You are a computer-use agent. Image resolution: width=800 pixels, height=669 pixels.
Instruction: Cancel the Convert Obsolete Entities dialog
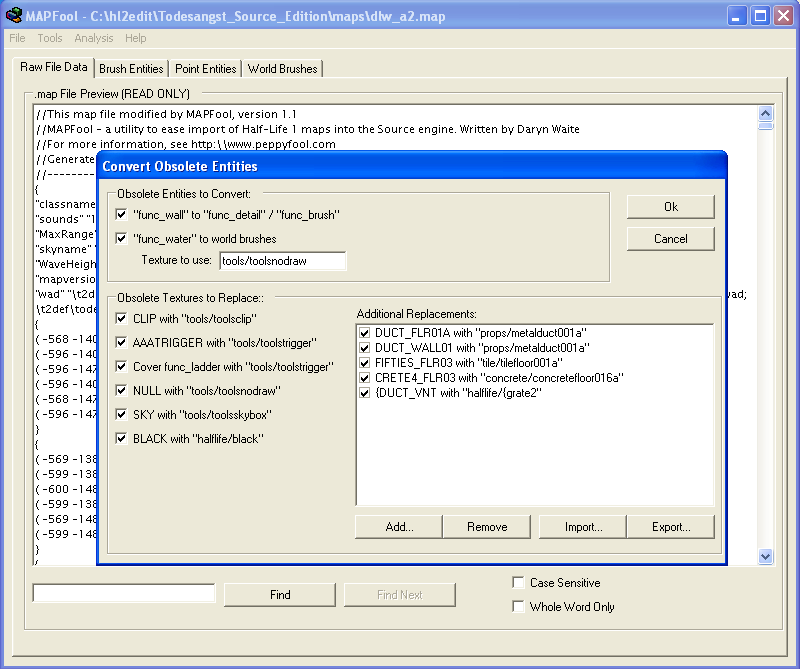(670, 239)
